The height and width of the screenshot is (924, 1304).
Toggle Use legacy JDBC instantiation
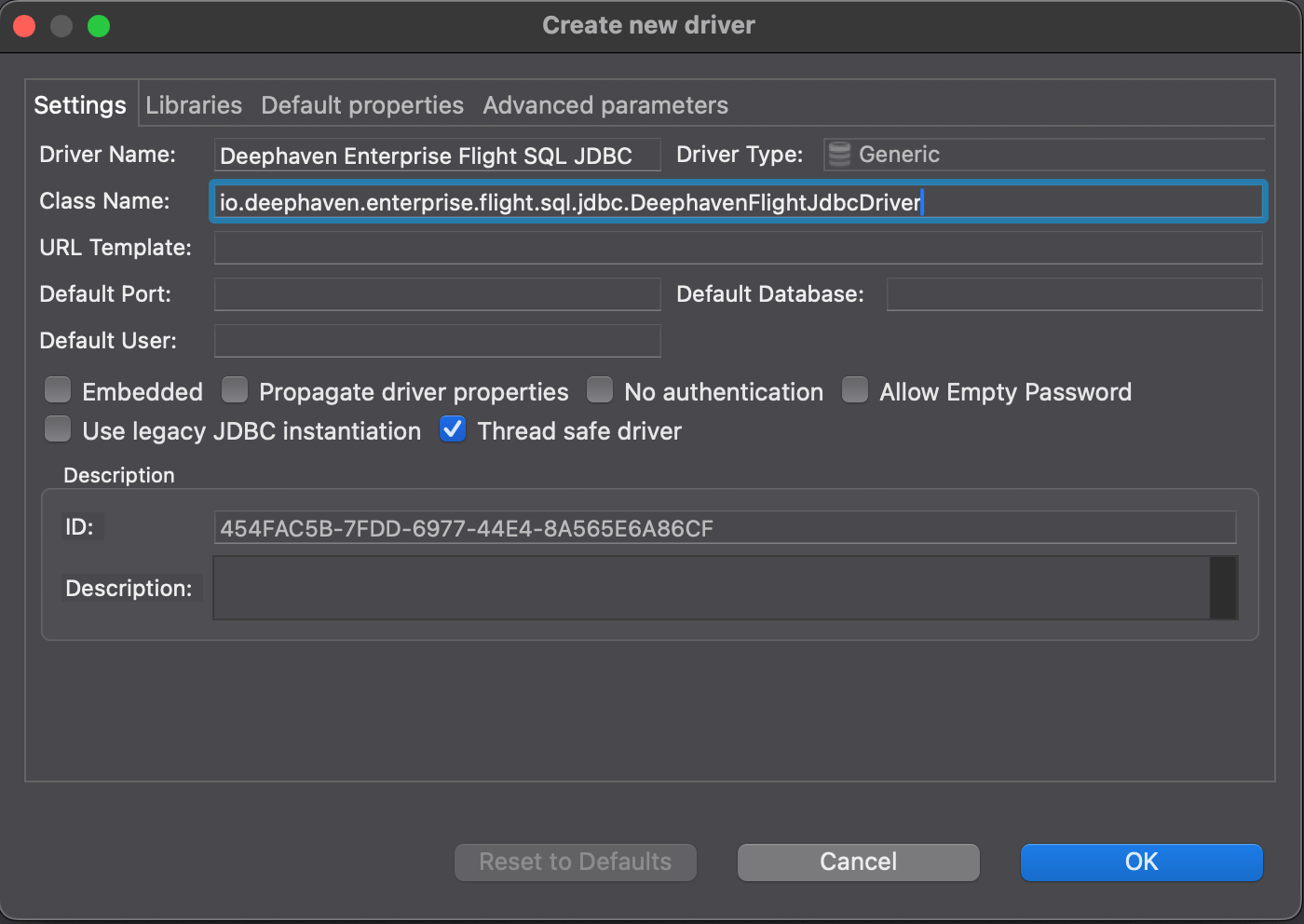[58, 429]
